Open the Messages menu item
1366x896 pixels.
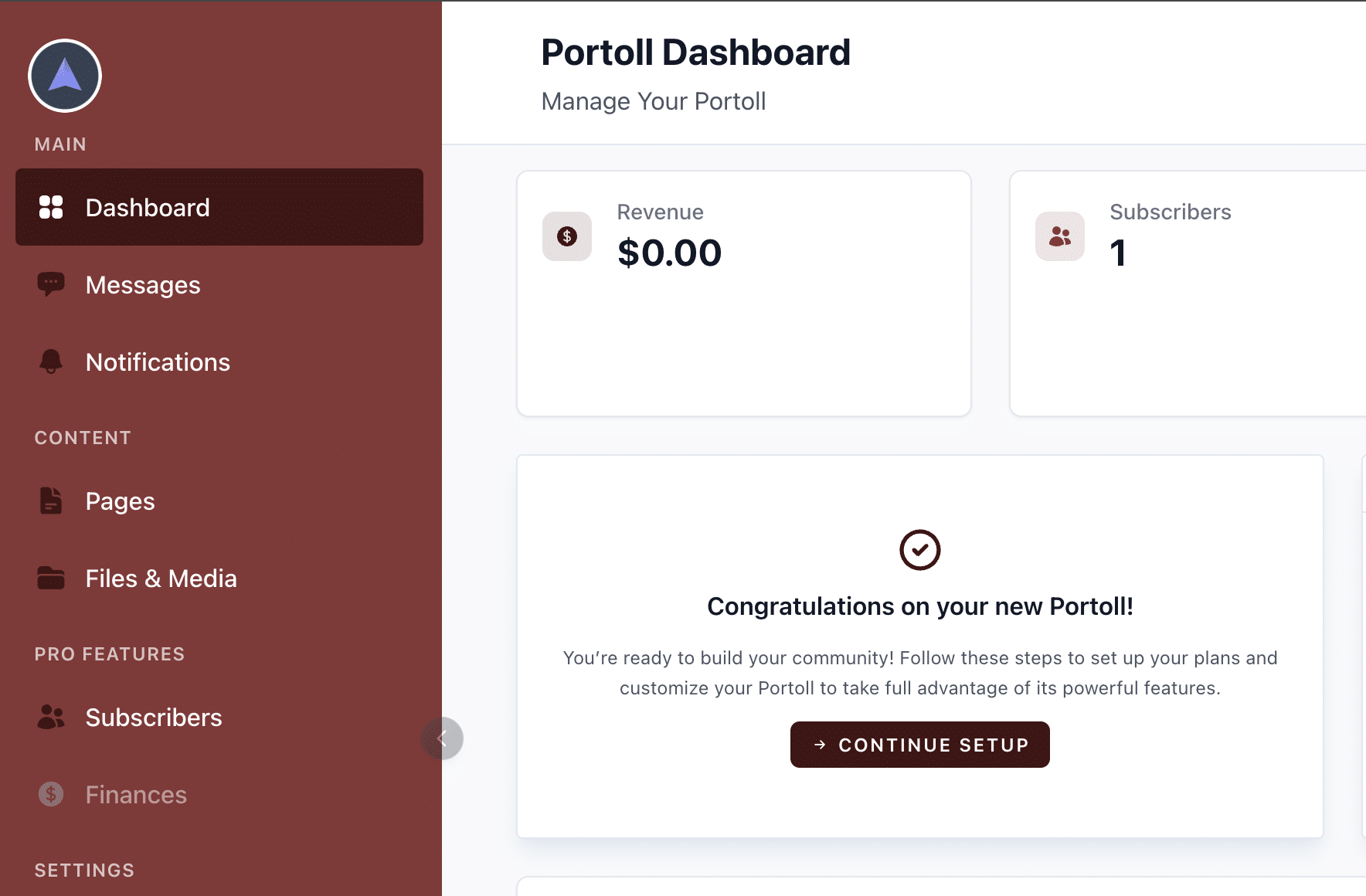pos(143,285)
